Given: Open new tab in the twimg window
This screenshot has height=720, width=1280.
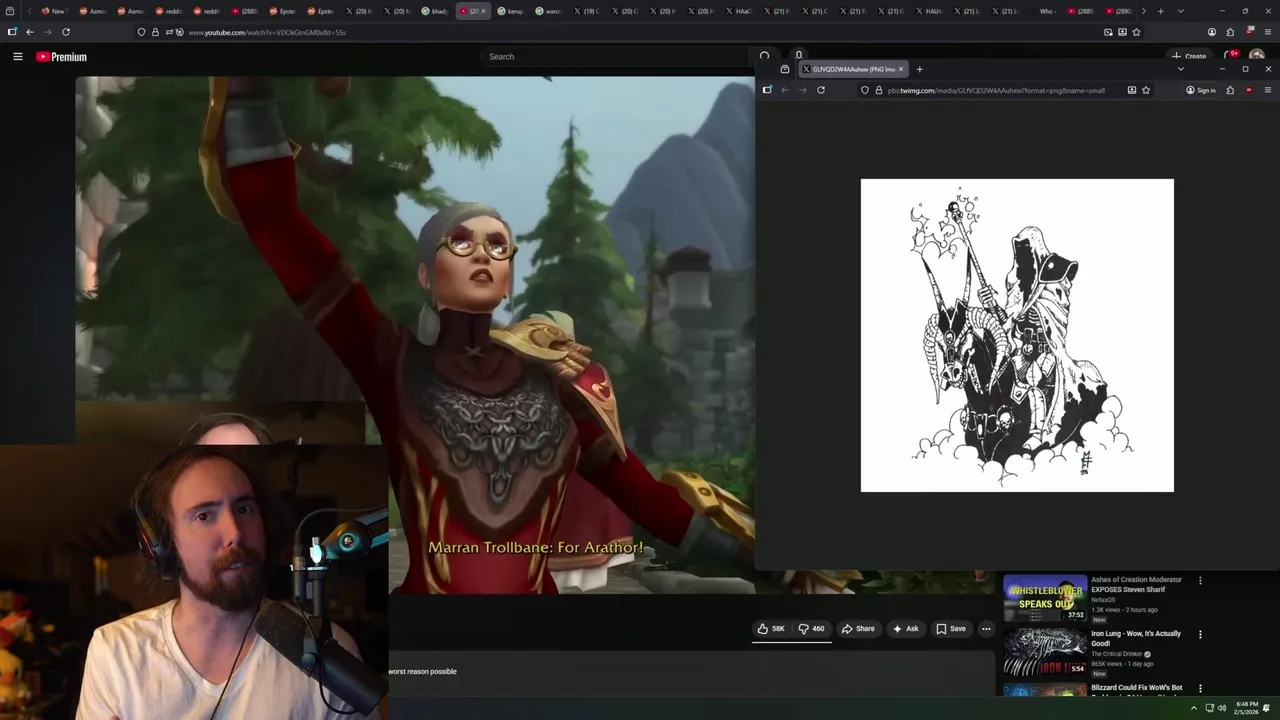Looking at the screenshot, I should click(919, 69).
